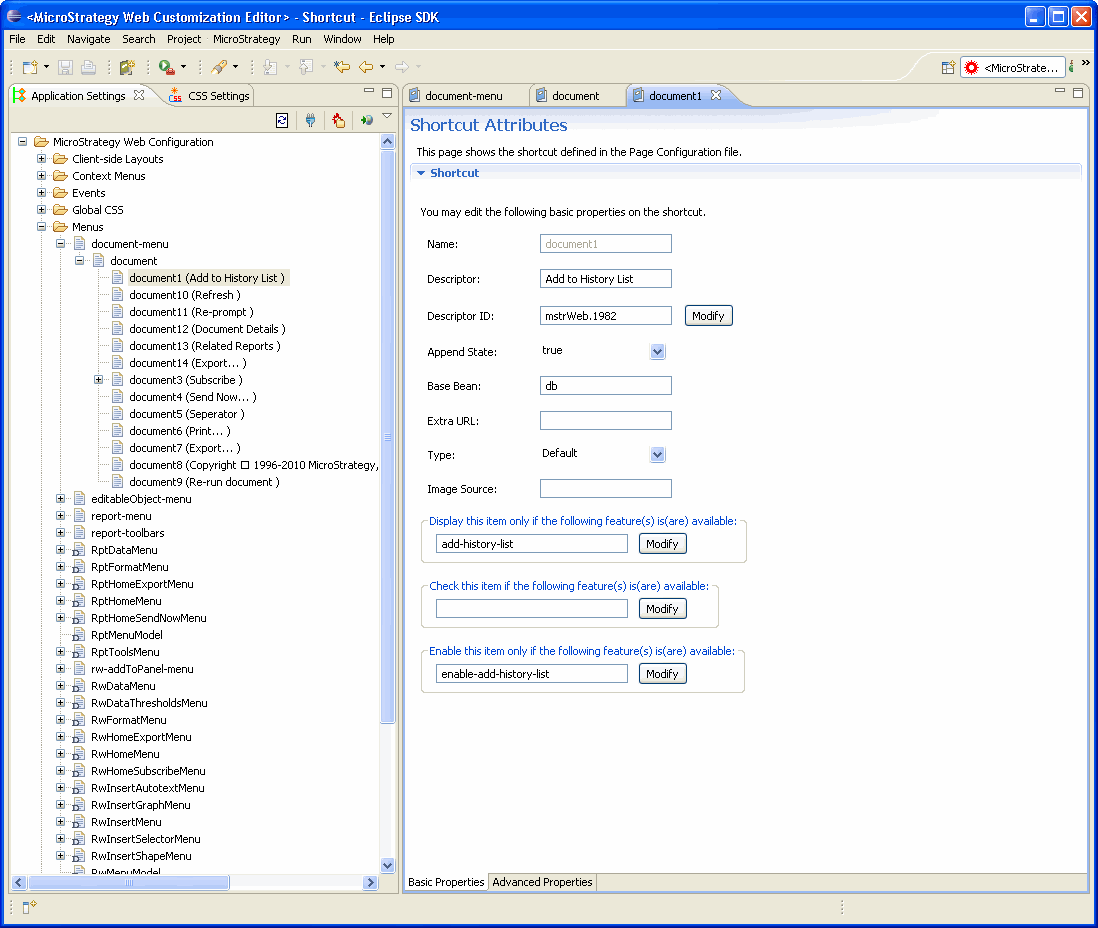Expand document3 (Subscribe) node
The height and width of the screenshot is (928, 1098).
pyautogui.click(x=99, y=380)
